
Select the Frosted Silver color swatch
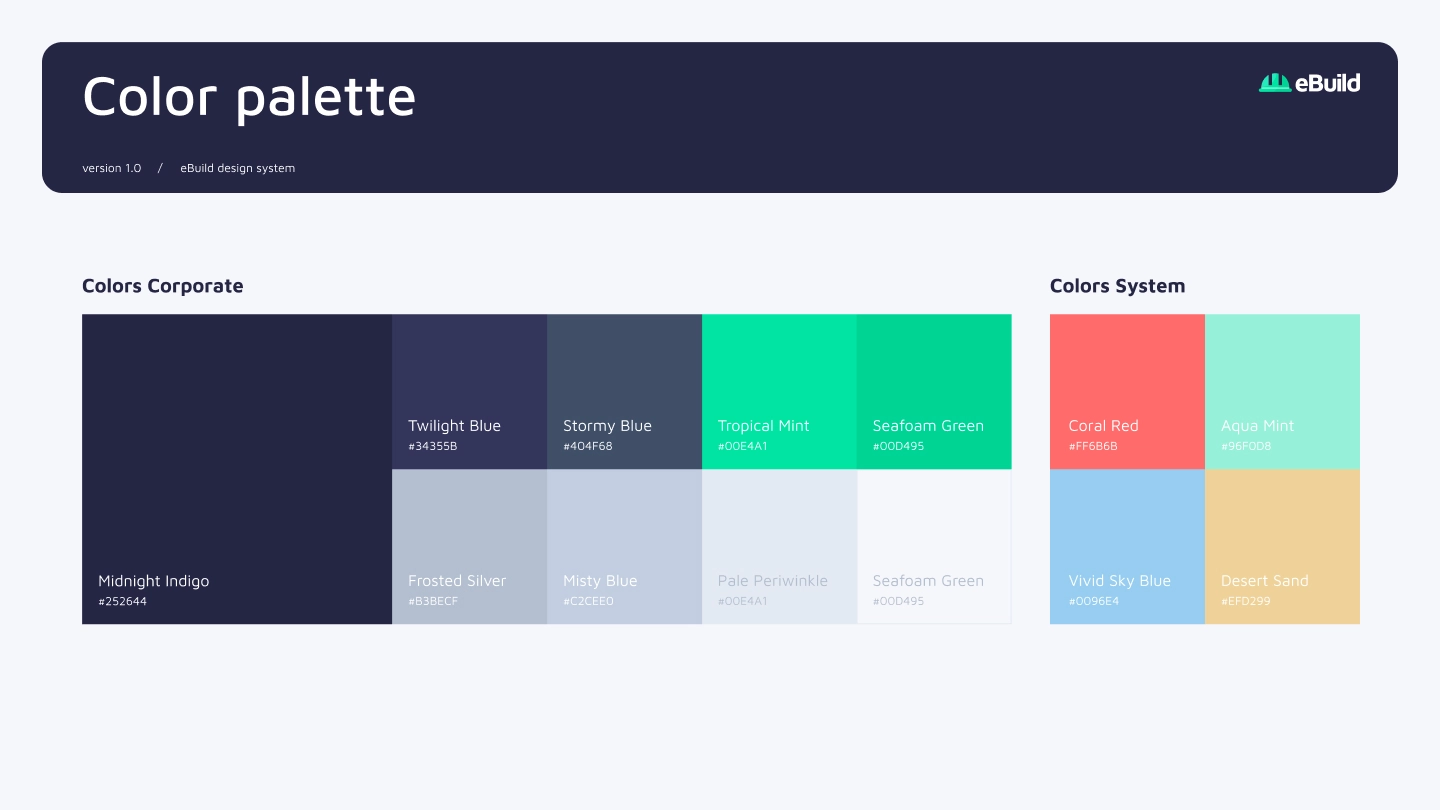(469, 546)
